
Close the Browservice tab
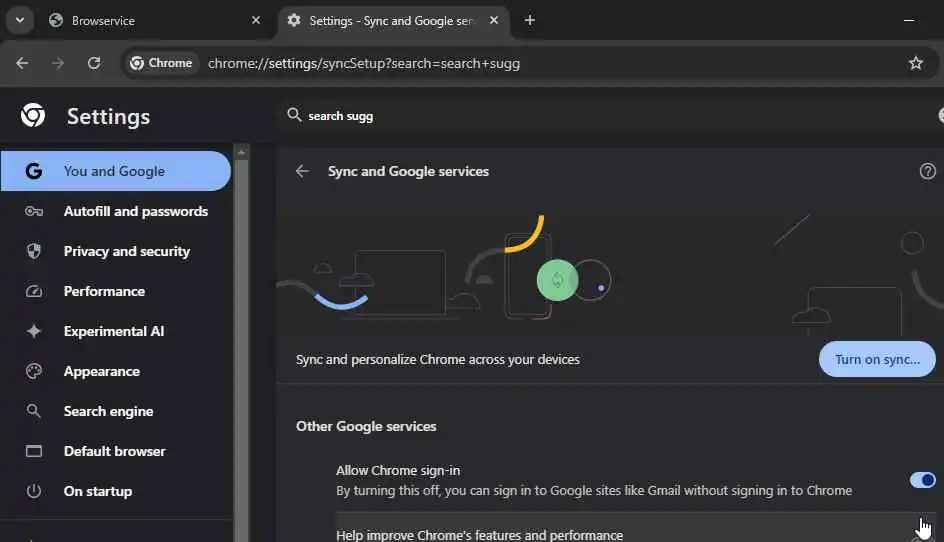pyautogui.click(x=256, y=20)
